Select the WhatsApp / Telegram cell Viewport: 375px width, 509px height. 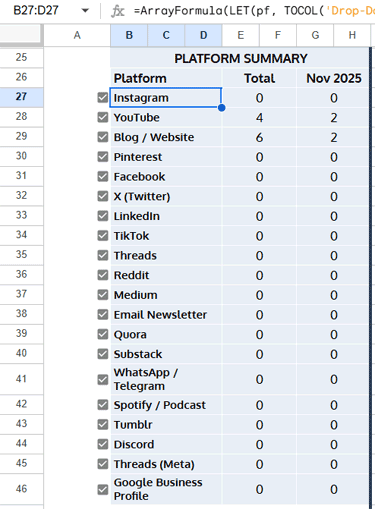[166, 379]
